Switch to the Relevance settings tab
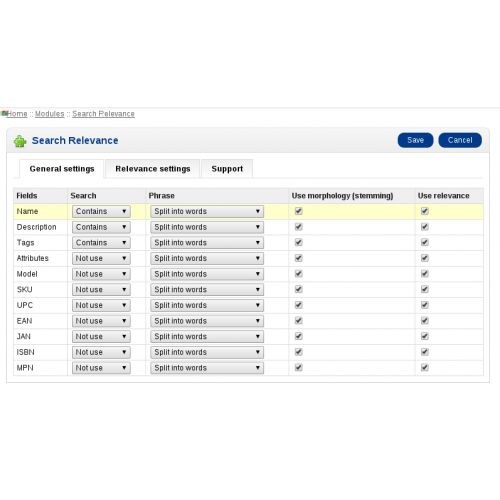The width and height of the screenshot is (500, 500). point(153,169)
